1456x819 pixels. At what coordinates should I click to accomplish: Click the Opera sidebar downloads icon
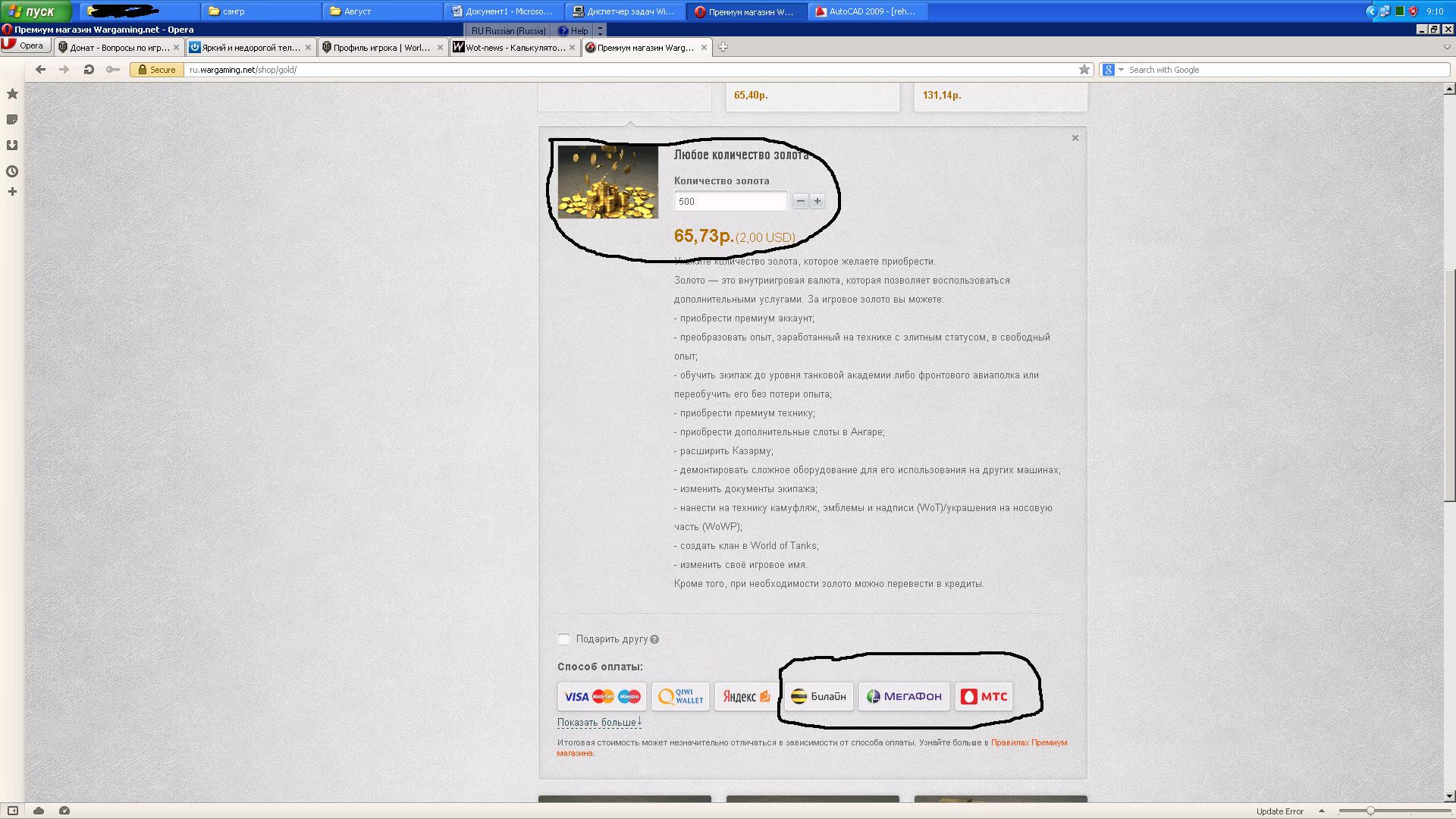tap(12, 146)
